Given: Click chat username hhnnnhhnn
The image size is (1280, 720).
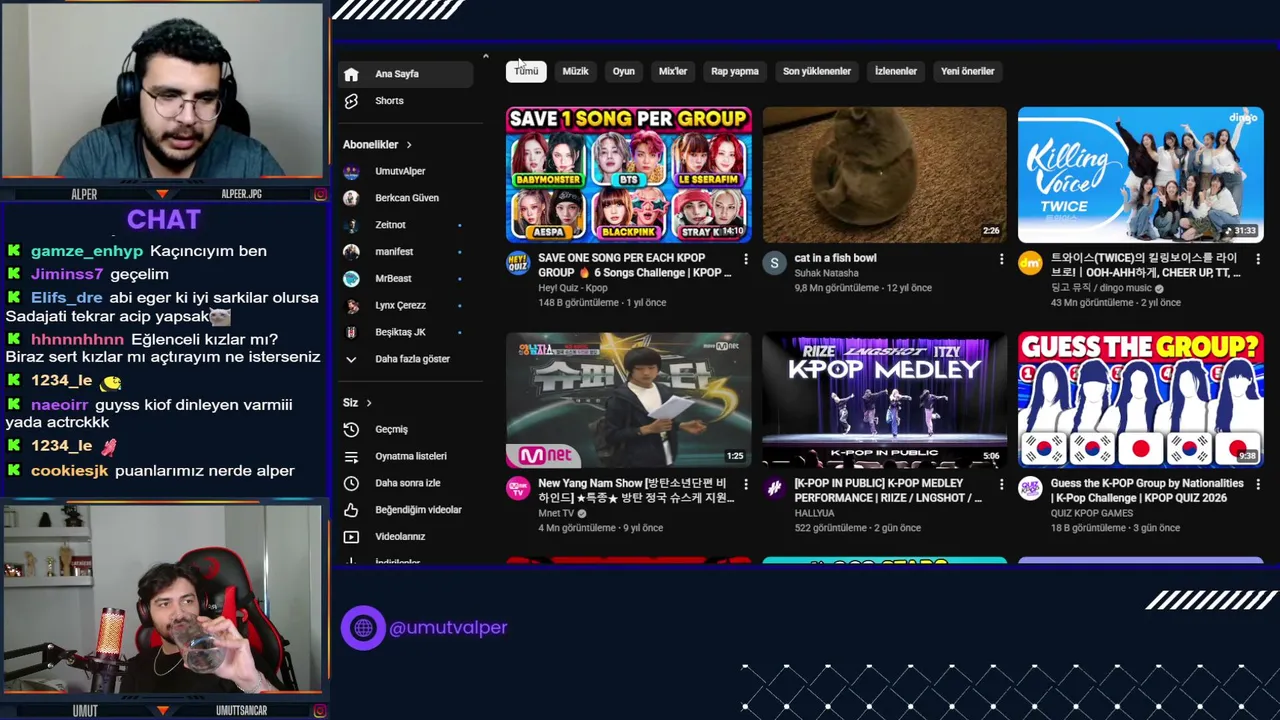Looking at the screenshot, I should (77, 339).
